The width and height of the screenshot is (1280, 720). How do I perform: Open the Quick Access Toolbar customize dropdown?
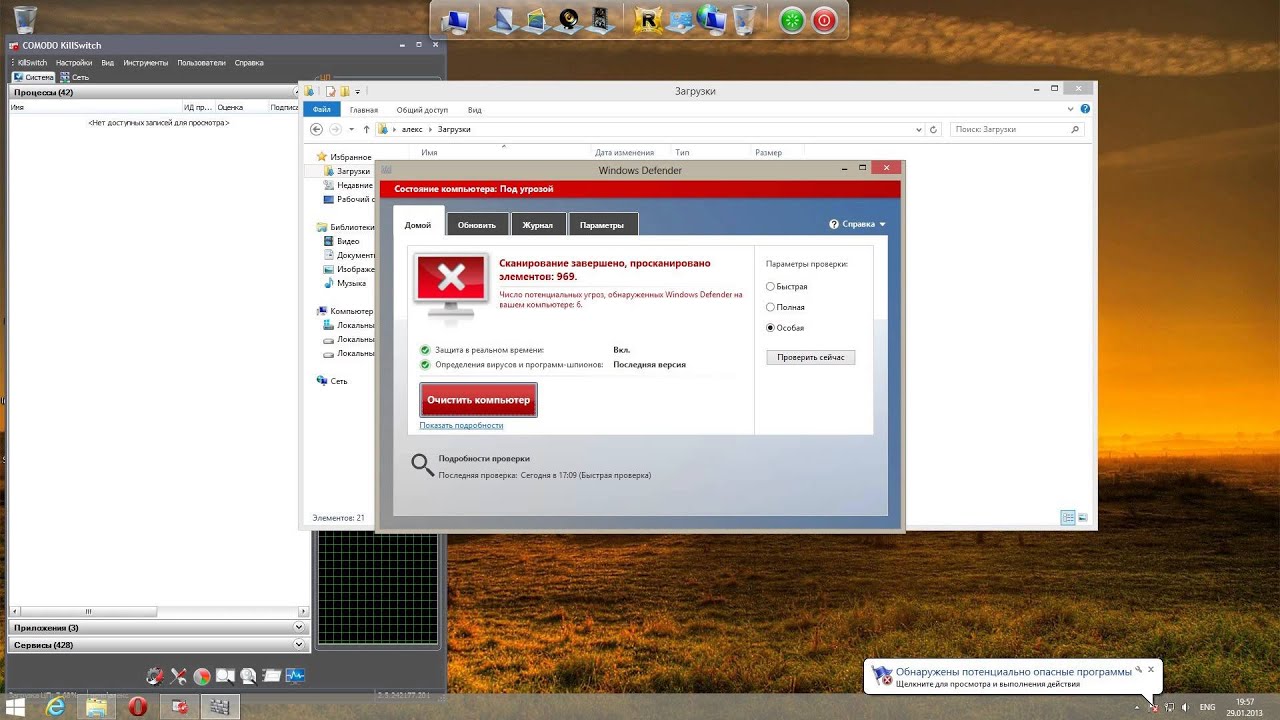coord(358,91)
